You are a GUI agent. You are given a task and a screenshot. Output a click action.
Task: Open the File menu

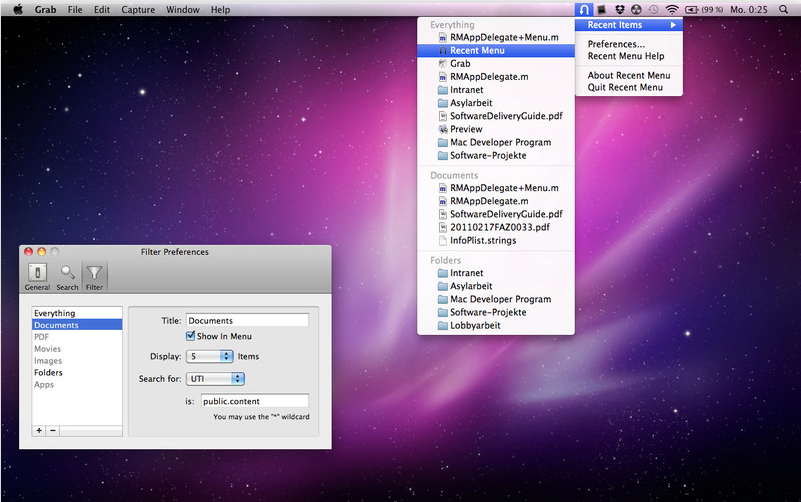[75, 9]
